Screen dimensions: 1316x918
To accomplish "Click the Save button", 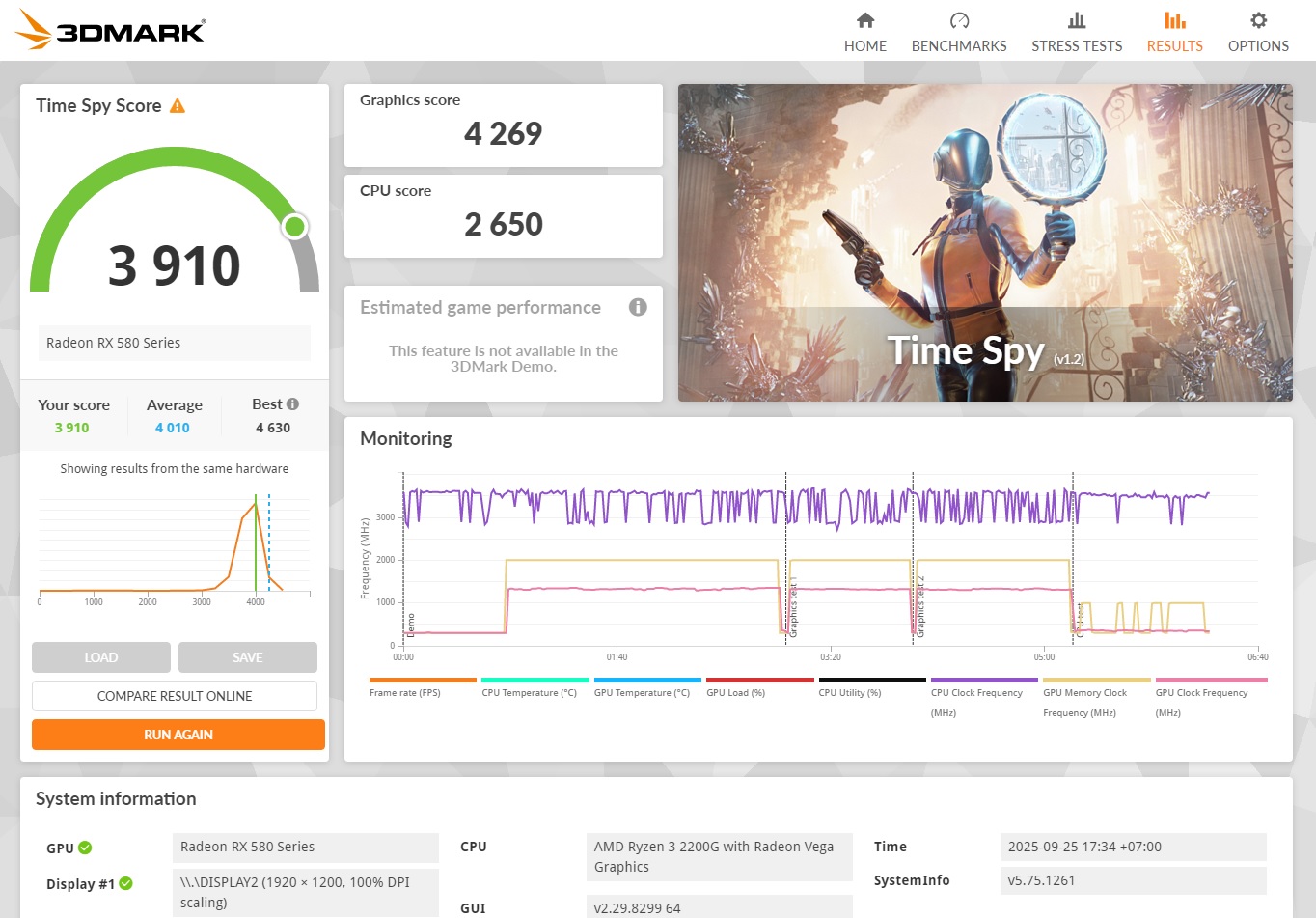I will [x=248, y=657].
